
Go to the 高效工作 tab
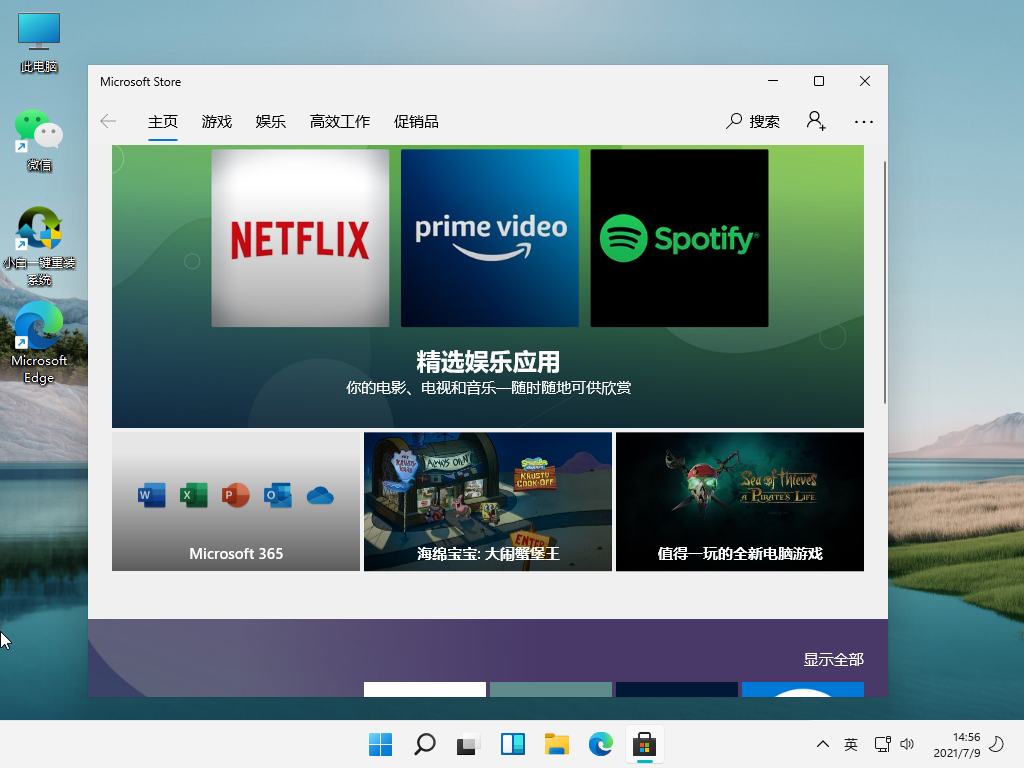point(340,122)
